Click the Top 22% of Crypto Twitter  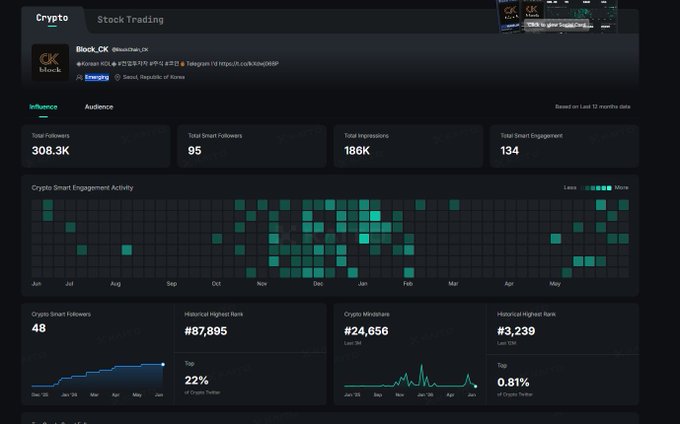196,381
